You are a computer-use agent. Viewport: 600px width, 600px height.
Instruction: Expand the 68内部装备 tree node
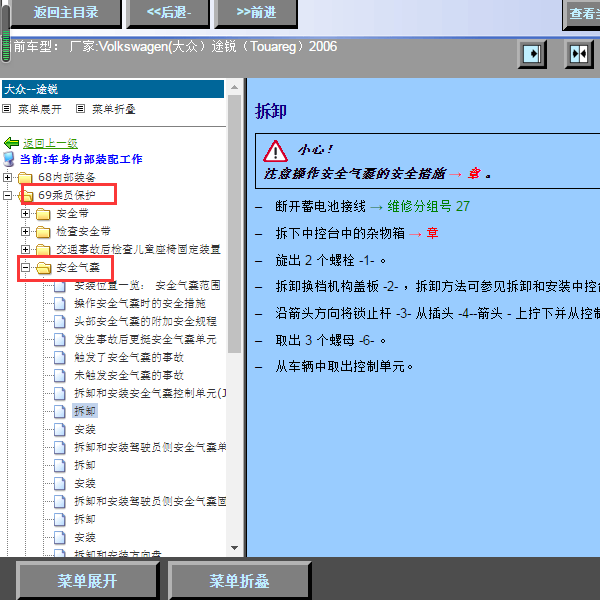pyautogui.click(x=7, y=178)
